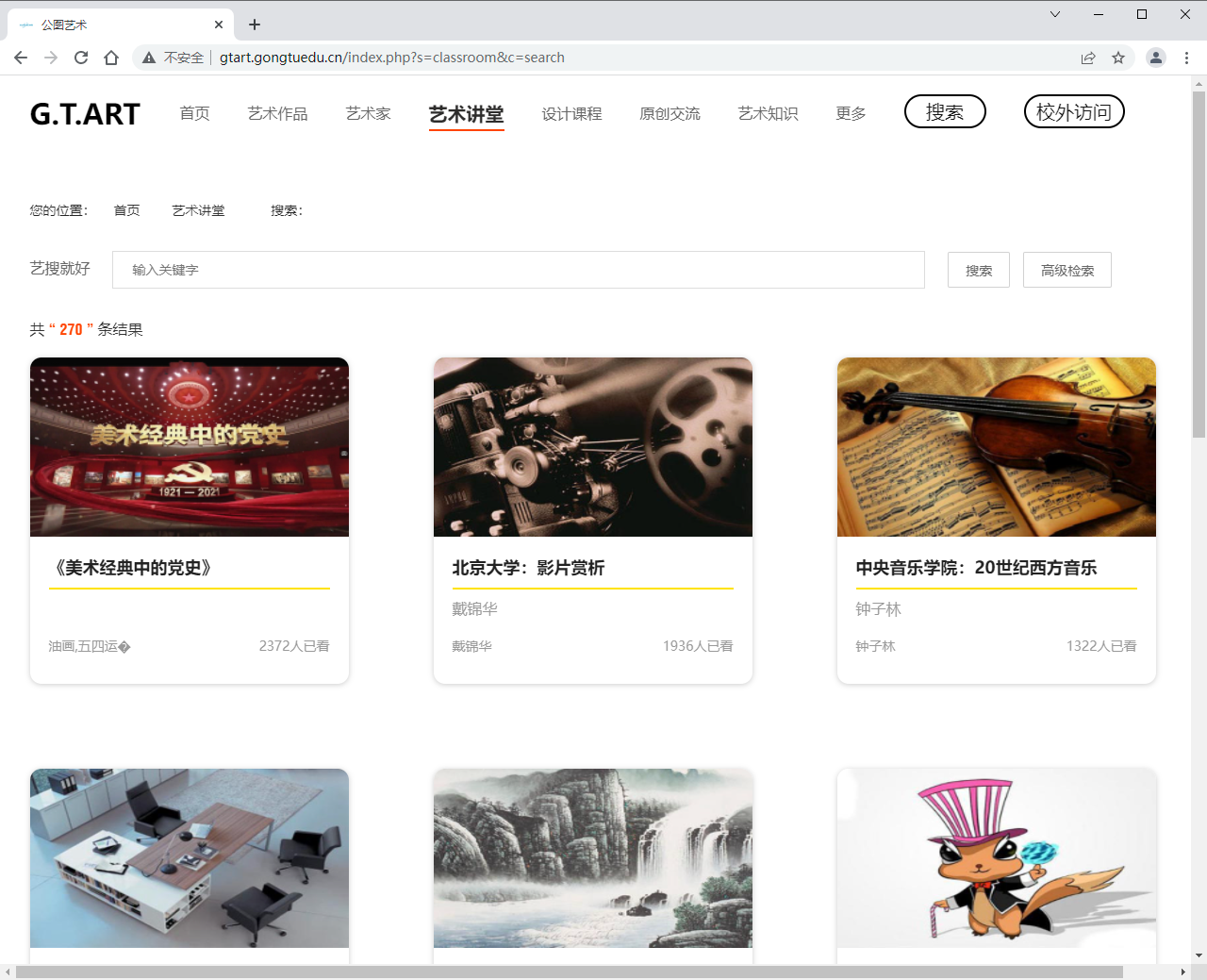Screen dimensions: 1207x980
Task: Click the browser back arrow
Action: 21,58
